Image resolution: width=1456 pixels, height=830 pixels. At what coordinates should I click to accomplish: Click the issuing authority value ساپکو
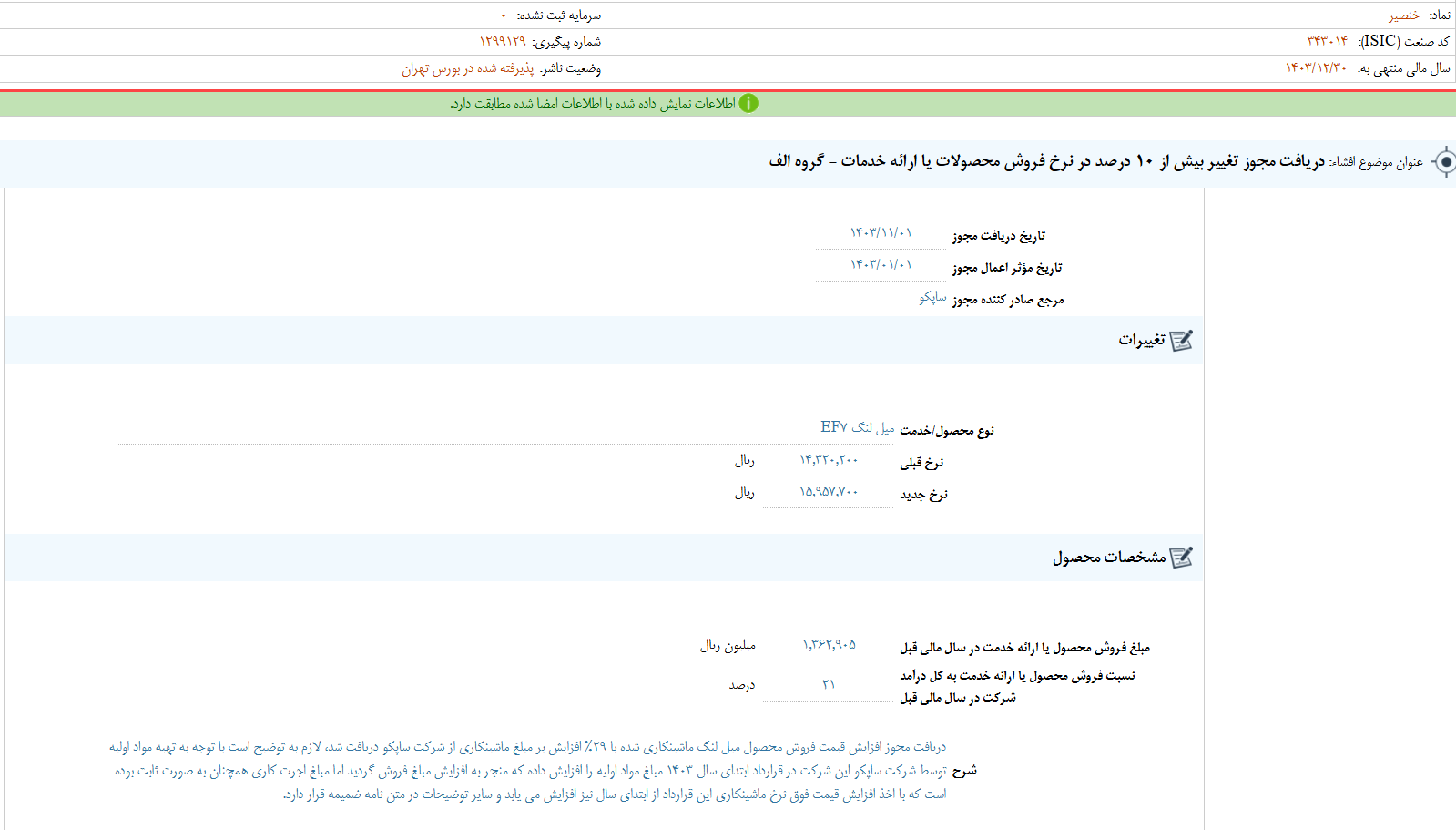[932, 298]
